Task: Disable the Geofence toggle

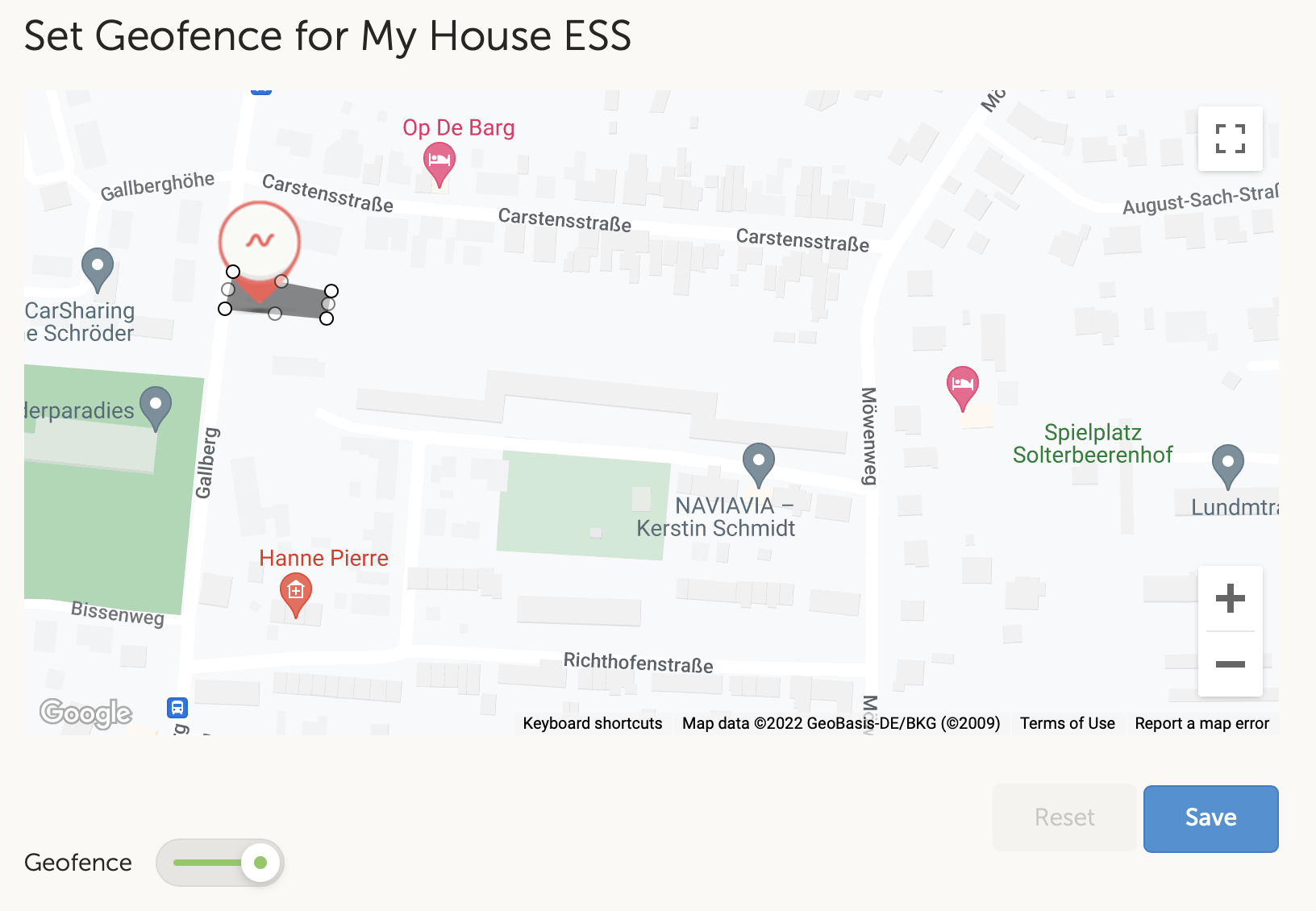Action: (219, 862)
